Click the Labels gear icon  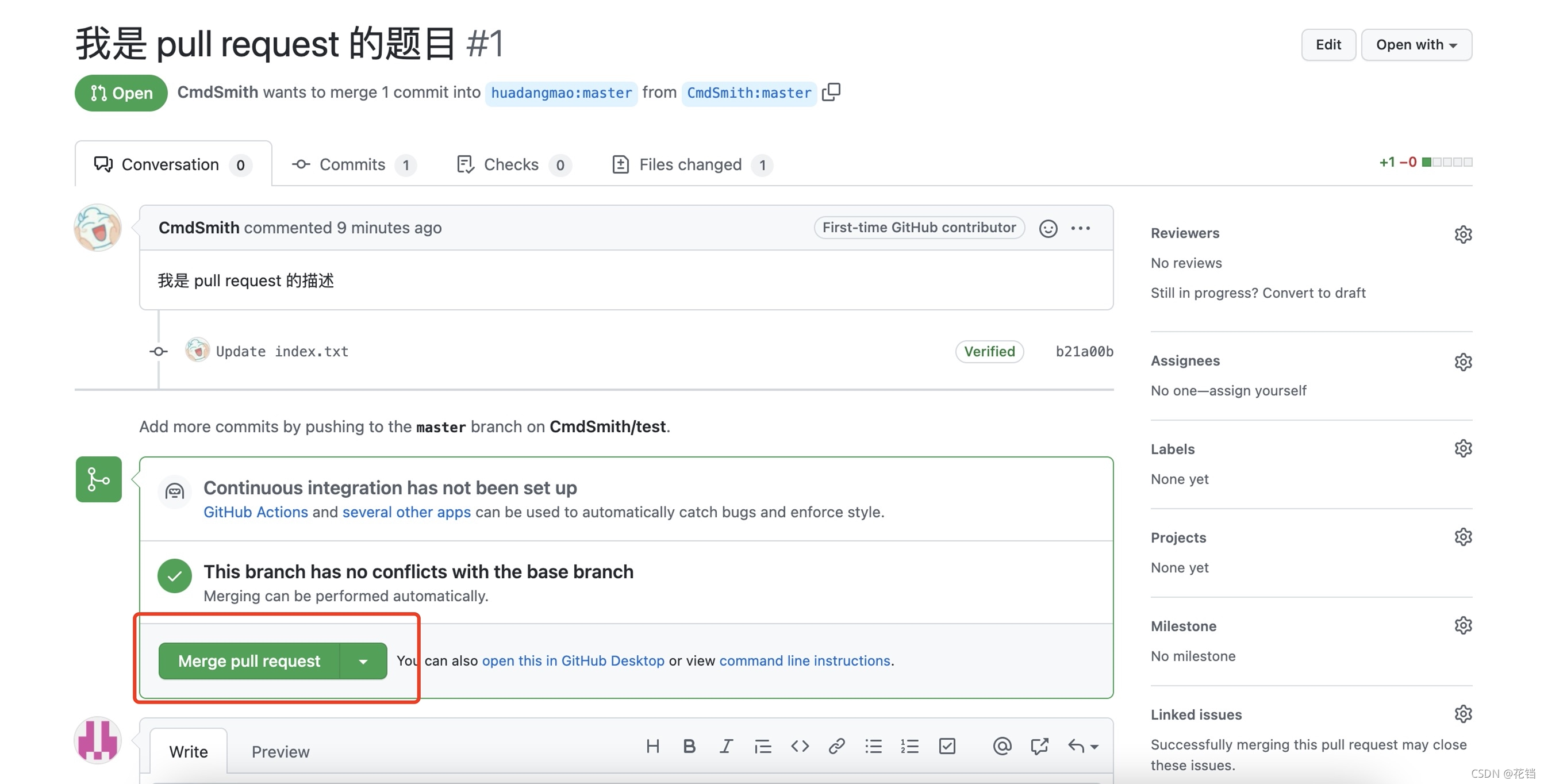pos(1462,449)
